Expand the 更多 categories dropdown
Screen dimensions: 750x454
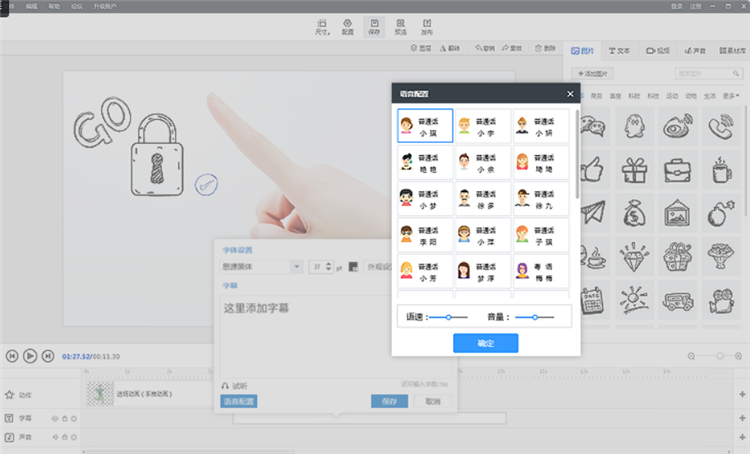click(730, 96)
